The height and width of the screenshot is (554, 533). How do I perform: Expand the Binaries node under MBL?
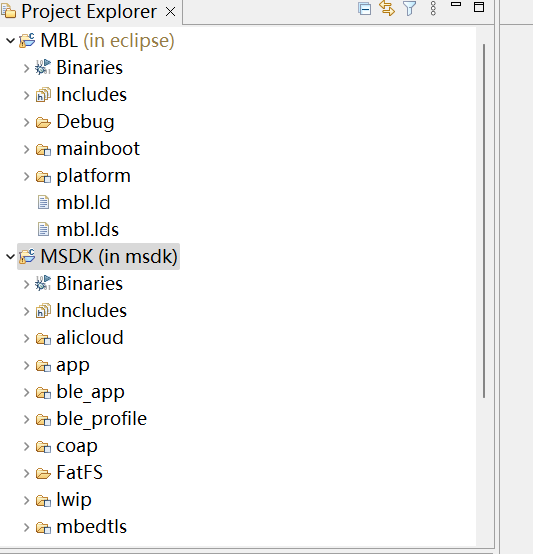coord(26,68)
